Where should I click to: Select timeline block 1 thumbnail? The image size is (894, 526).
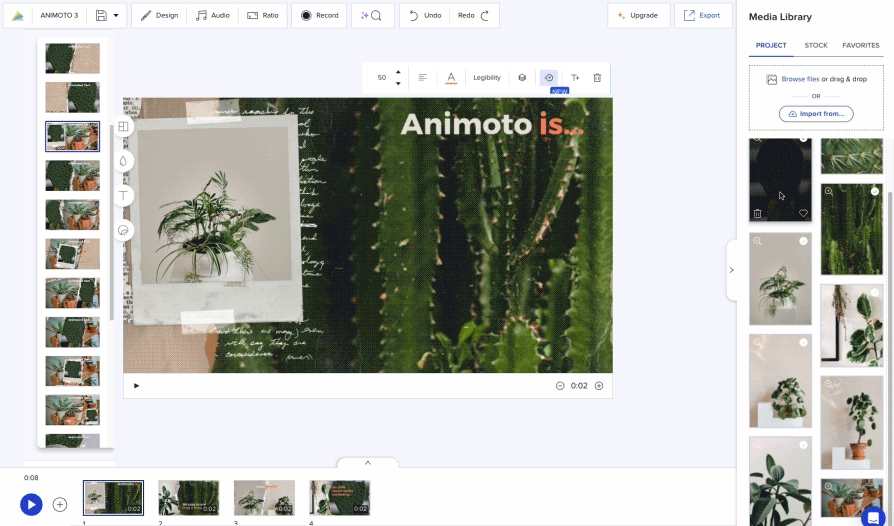coord(113,498)
